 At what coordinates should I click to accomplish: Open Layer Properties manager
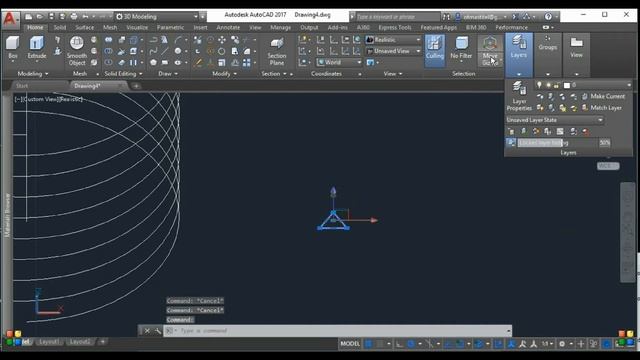[x=519, y=96]
